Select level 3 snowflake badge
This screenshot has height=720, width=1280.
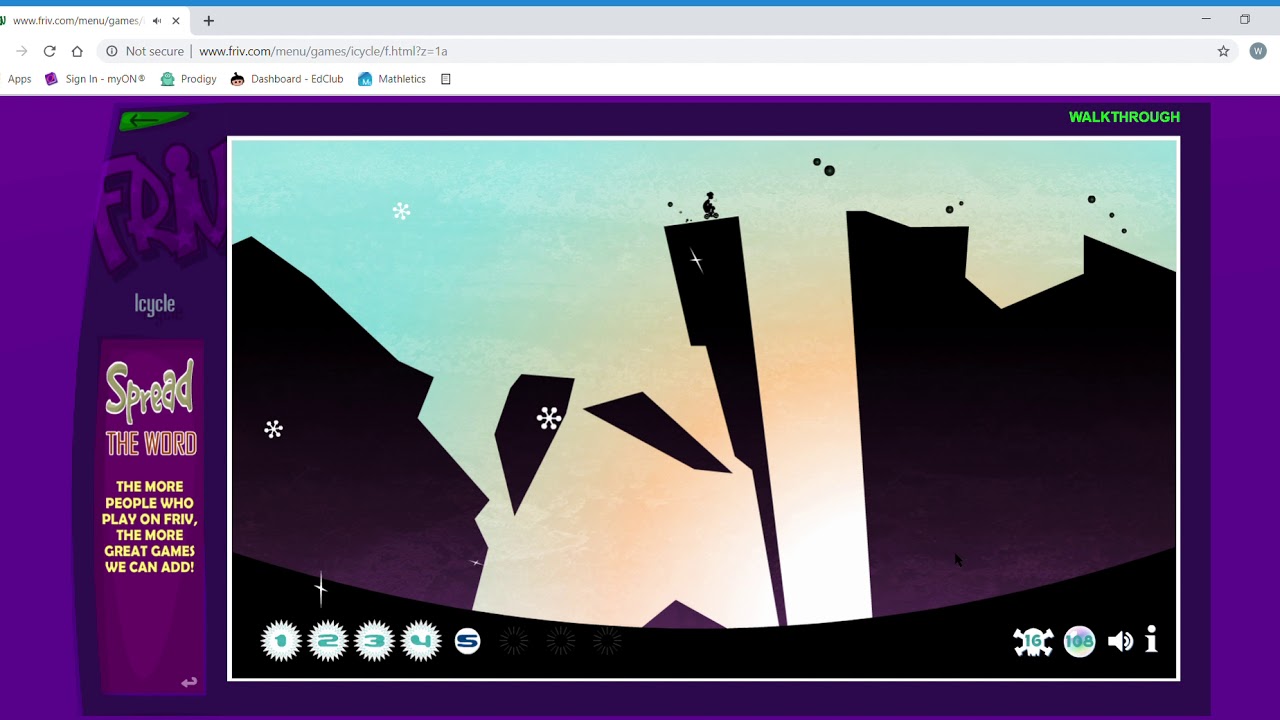[x=375, y=641]
